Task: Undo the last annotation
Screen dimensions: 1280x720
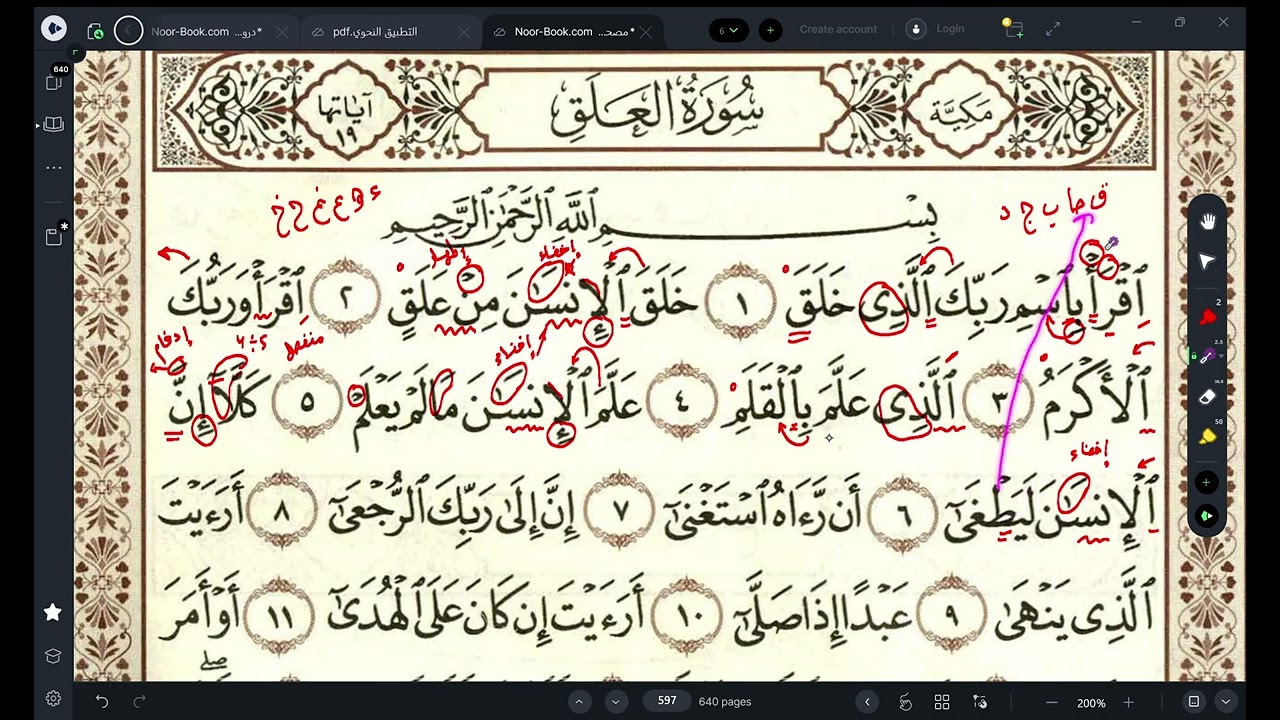Action: click(x=101, y=702)
